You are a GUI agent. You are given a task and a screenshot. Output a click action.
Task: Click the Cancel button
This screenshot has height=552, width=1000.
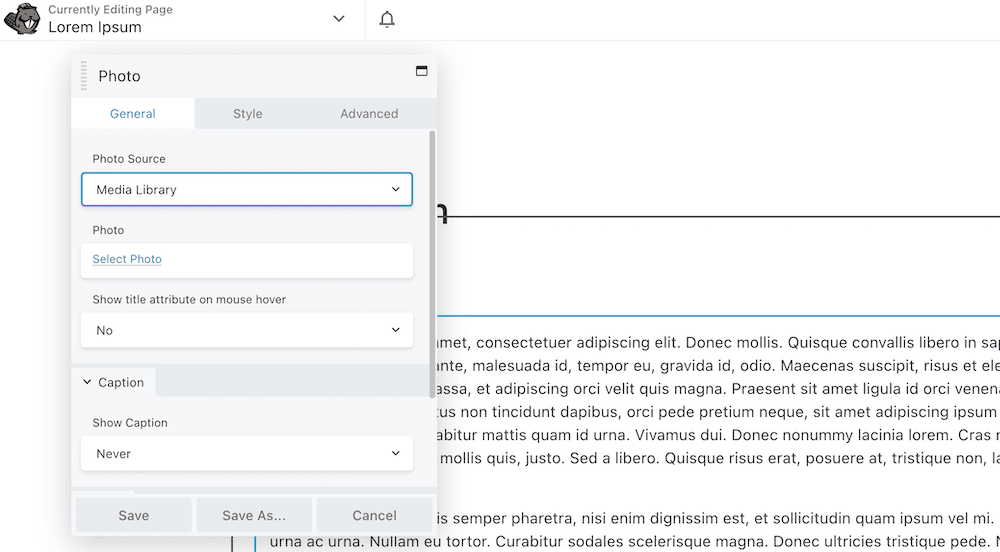coord(374,515)
